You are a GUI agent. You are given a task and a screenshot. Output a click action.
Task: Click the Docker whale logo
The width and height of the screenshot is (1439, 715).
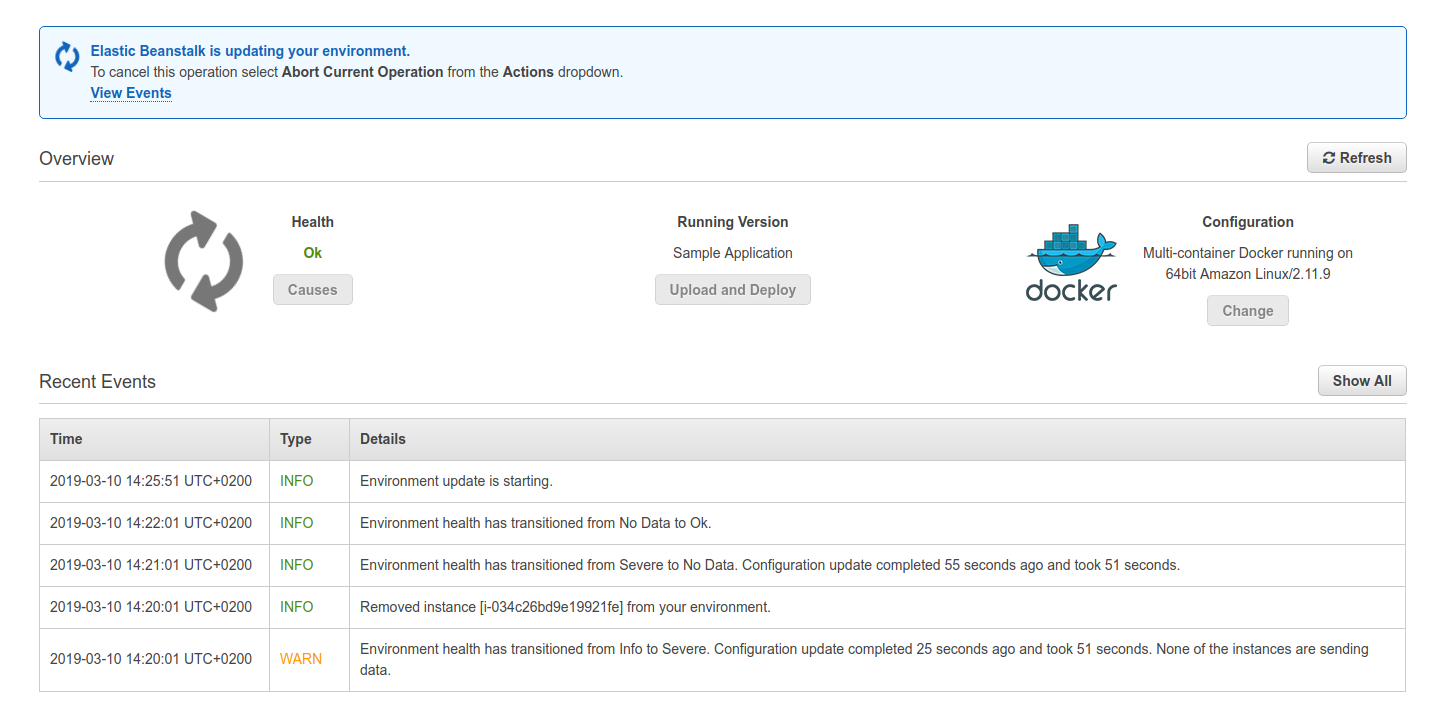pos(1071,263)
